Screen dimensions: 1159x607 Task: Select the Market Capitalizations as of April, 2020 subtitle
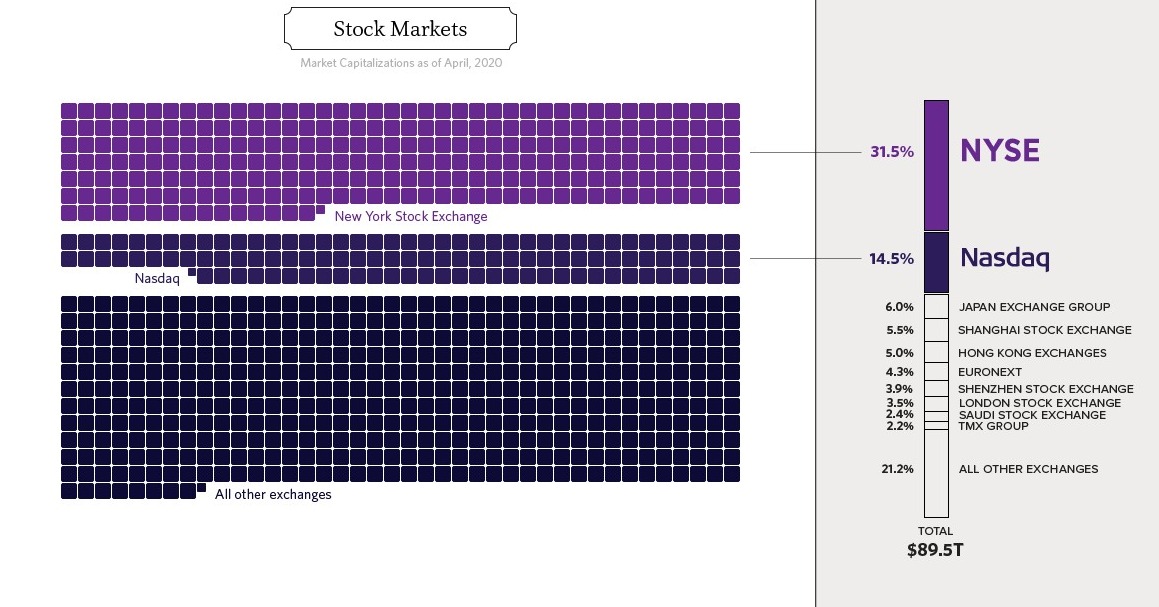pyautogui.click(x=401, y=63)
